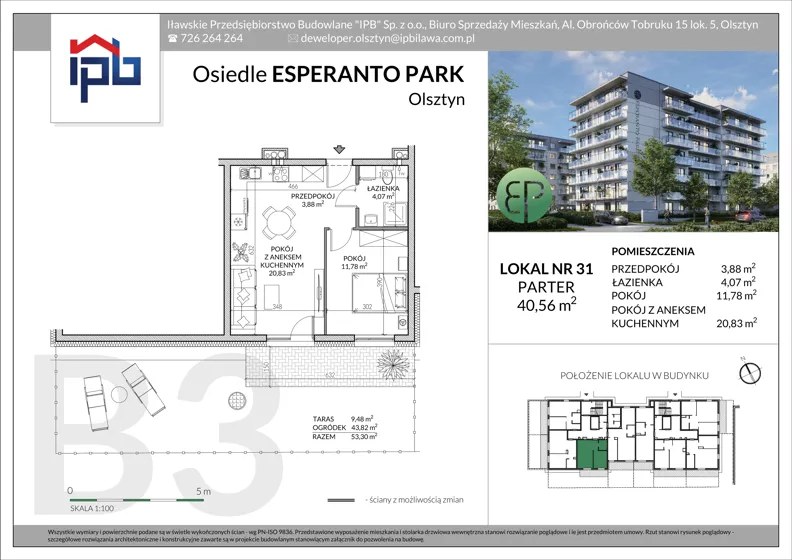
Task: Click the building visualization photo
Action: [x=633, y=141]
